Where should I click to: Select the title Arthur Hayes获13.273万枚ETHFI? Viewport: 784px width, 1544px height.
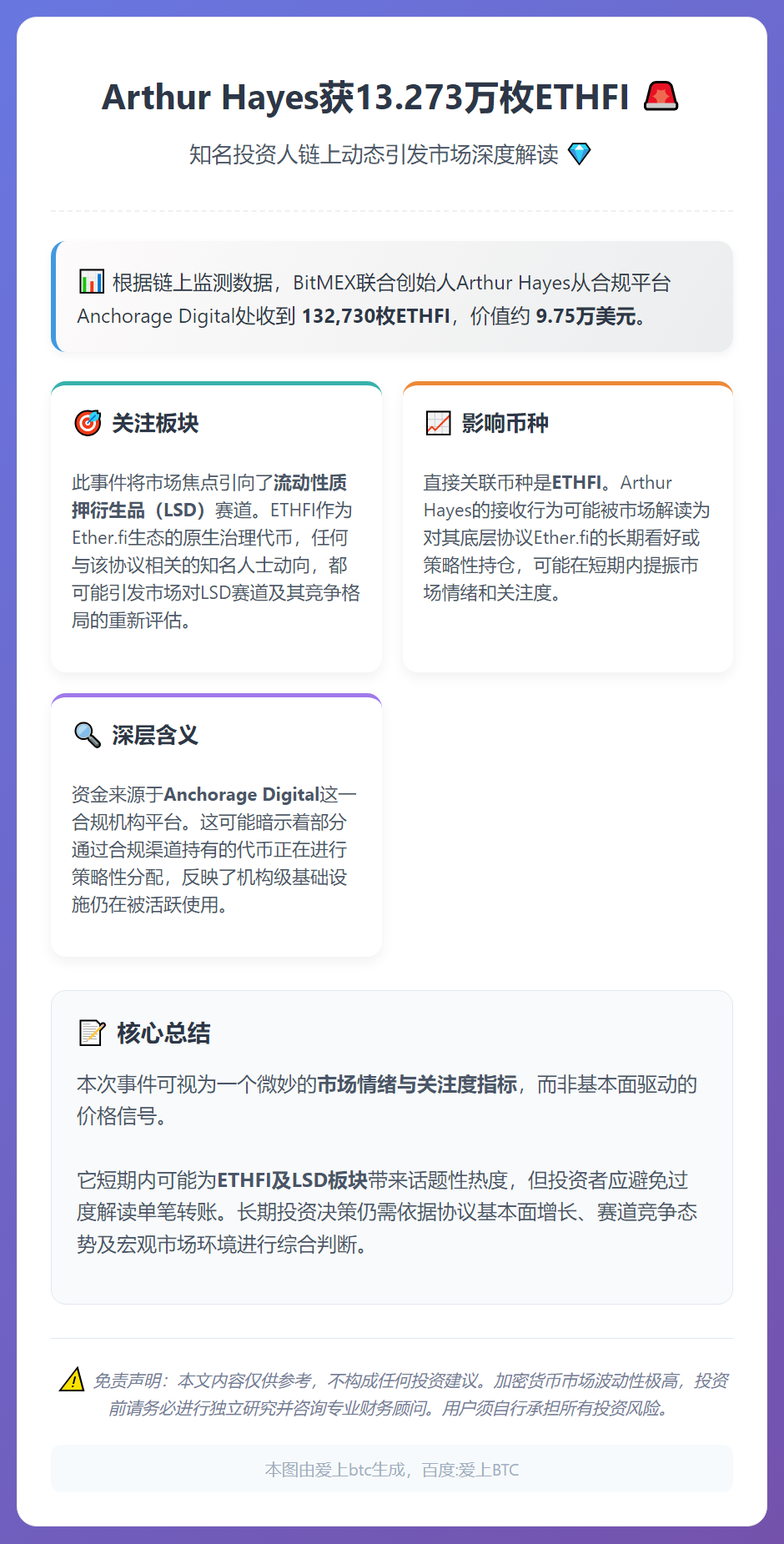[365, 97]
